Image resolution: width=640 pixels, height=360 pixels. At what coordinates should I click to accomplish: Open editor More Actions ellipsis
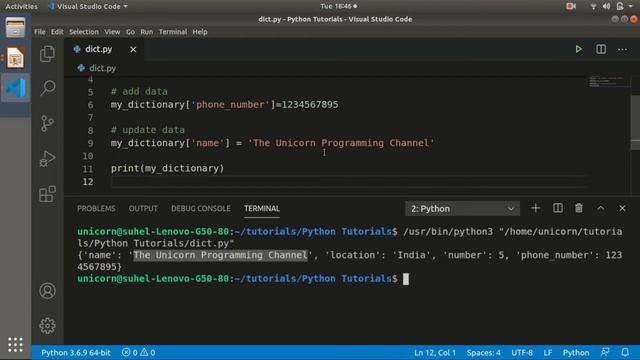622,49
